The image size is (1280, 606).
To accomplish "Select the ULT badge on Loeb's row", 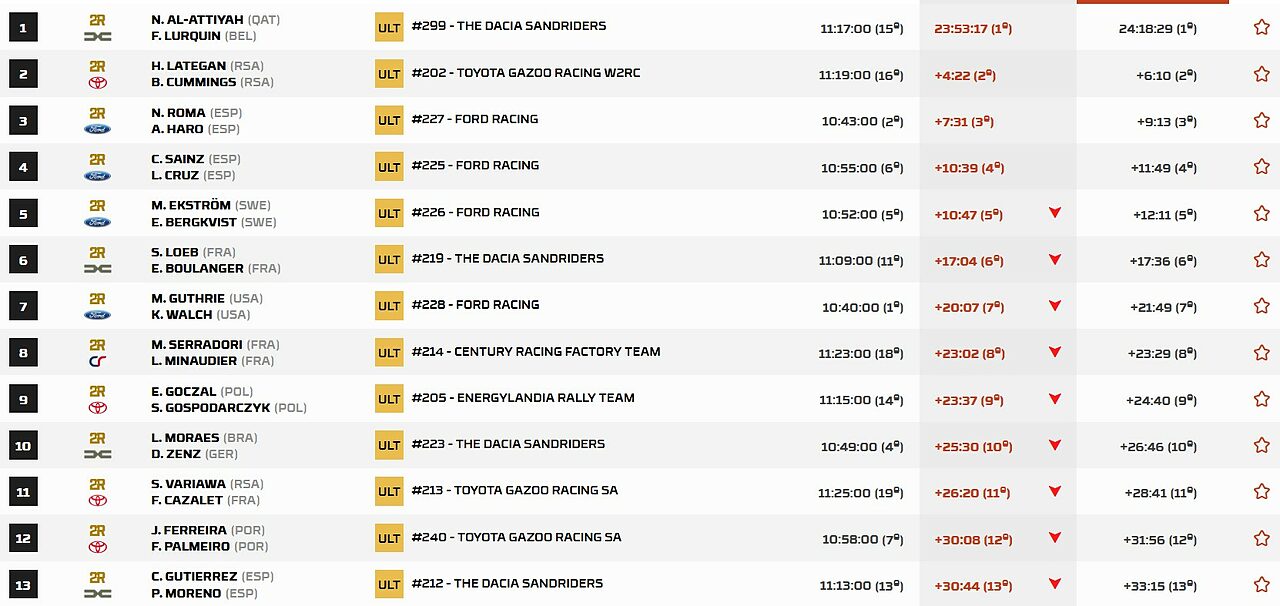I will (x=388, y=259).
